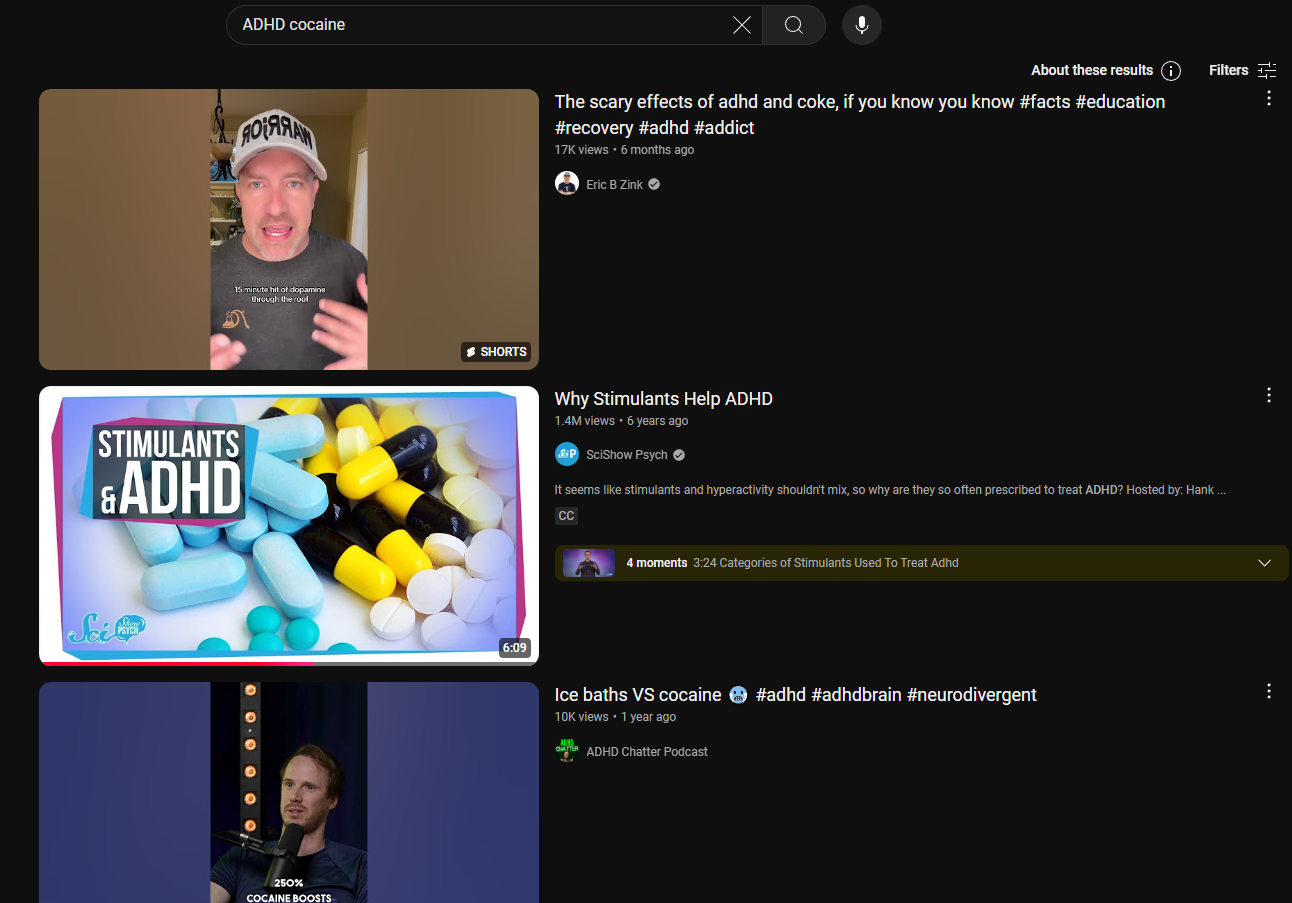Open the Filters icon
The image size is (1292, 903).
(1267, 70)
